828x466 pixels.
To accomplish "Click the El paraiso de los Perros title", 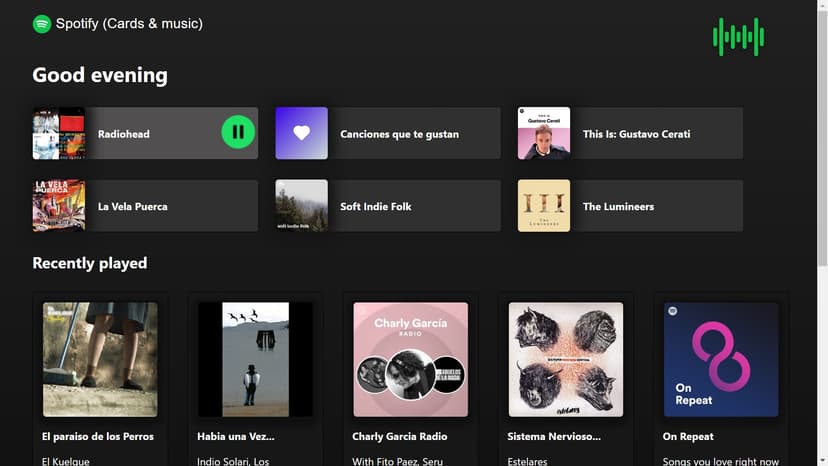I will [98, 436].
